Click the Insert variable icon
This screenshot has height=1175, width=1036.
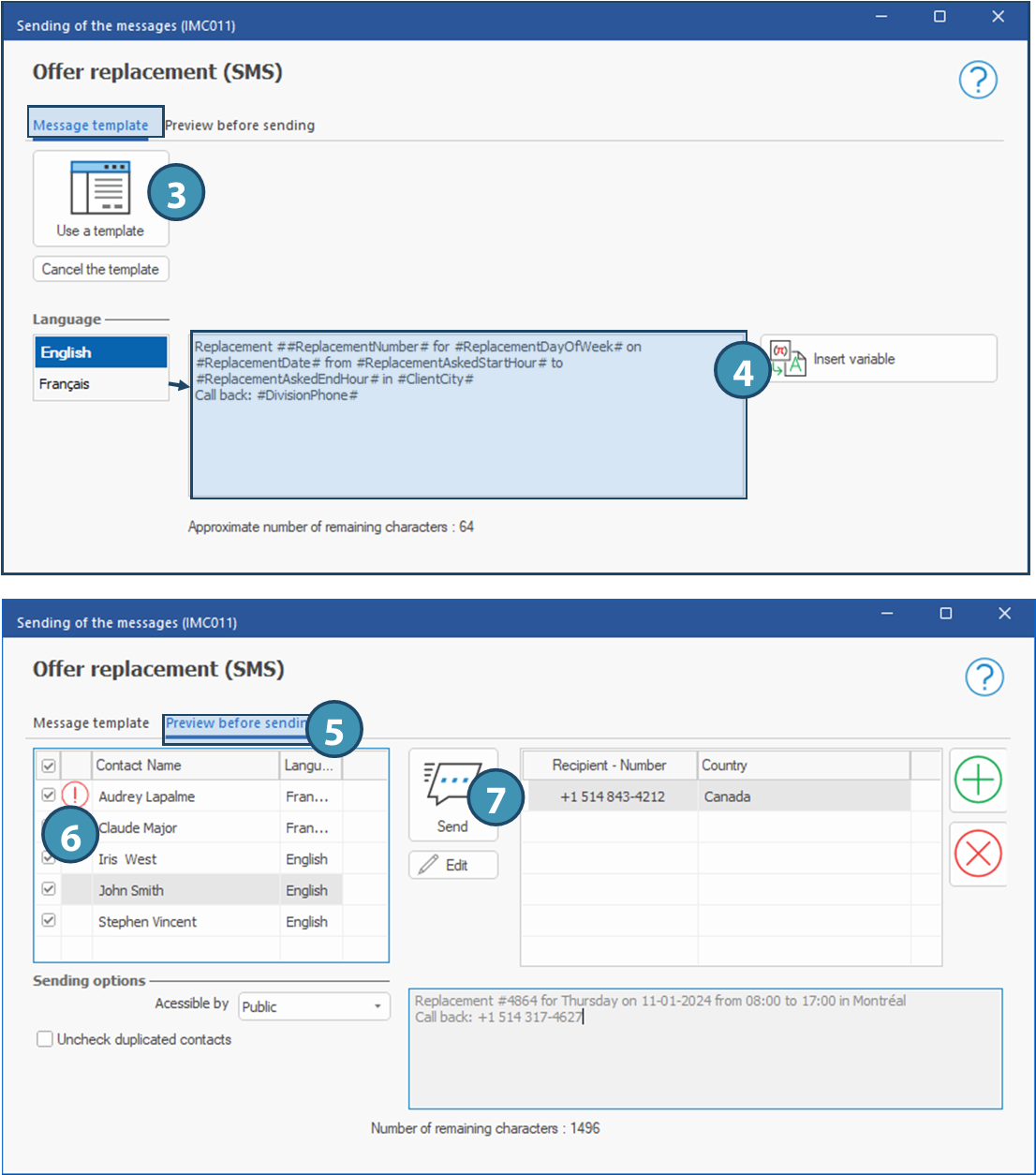click(788, 359)
